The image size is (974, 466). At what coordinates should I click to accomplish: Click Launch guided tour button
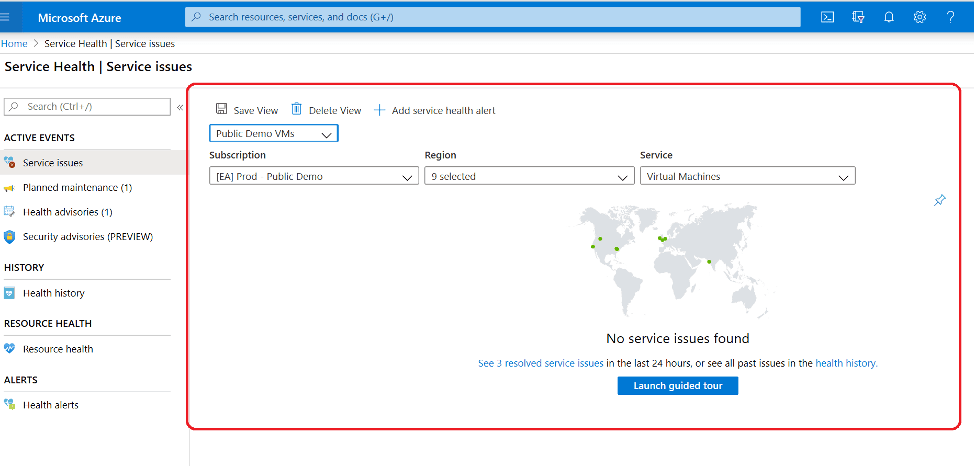[678, 386]
